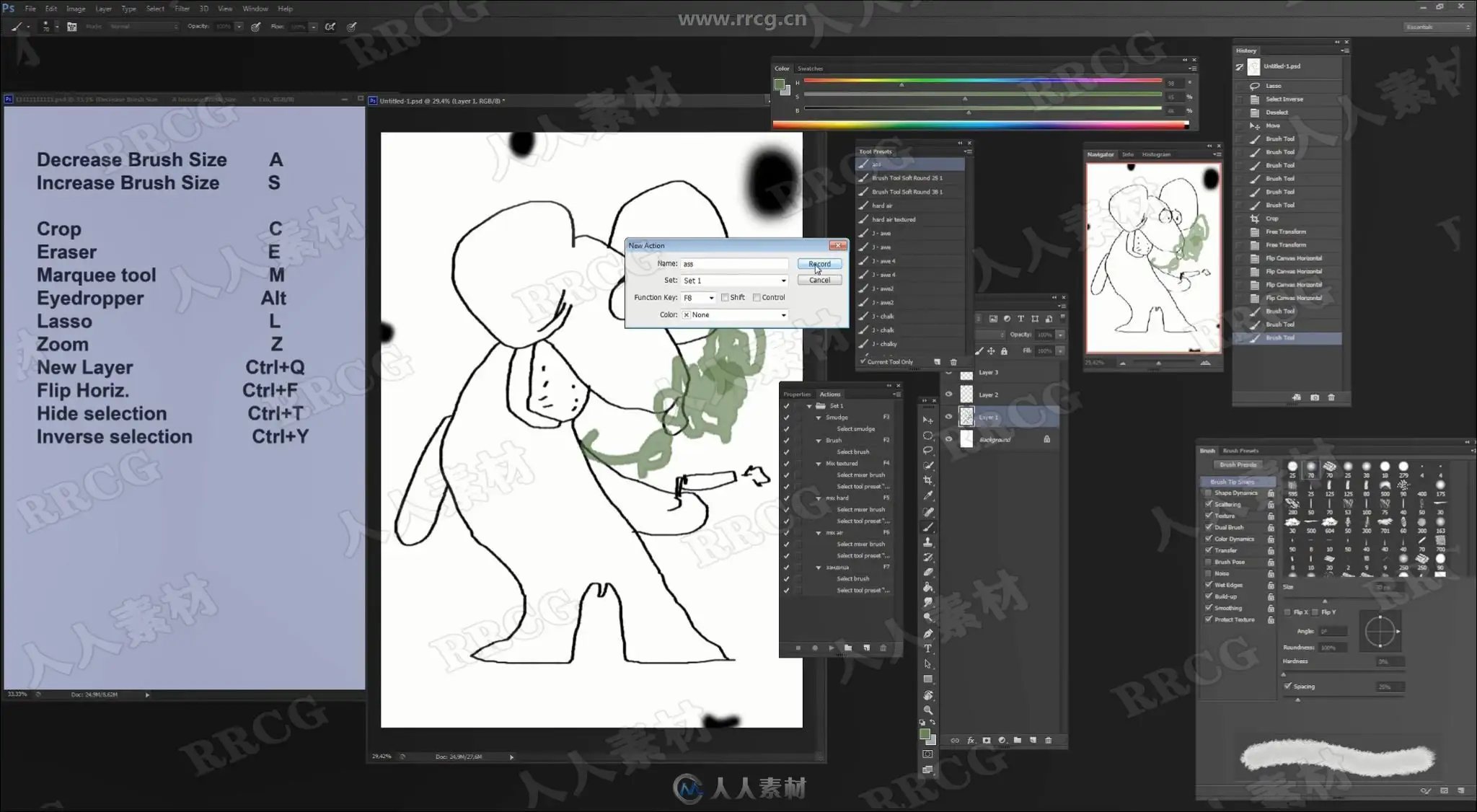Click play button in Actions panel

pyautogui.click(x=831, y=648)
